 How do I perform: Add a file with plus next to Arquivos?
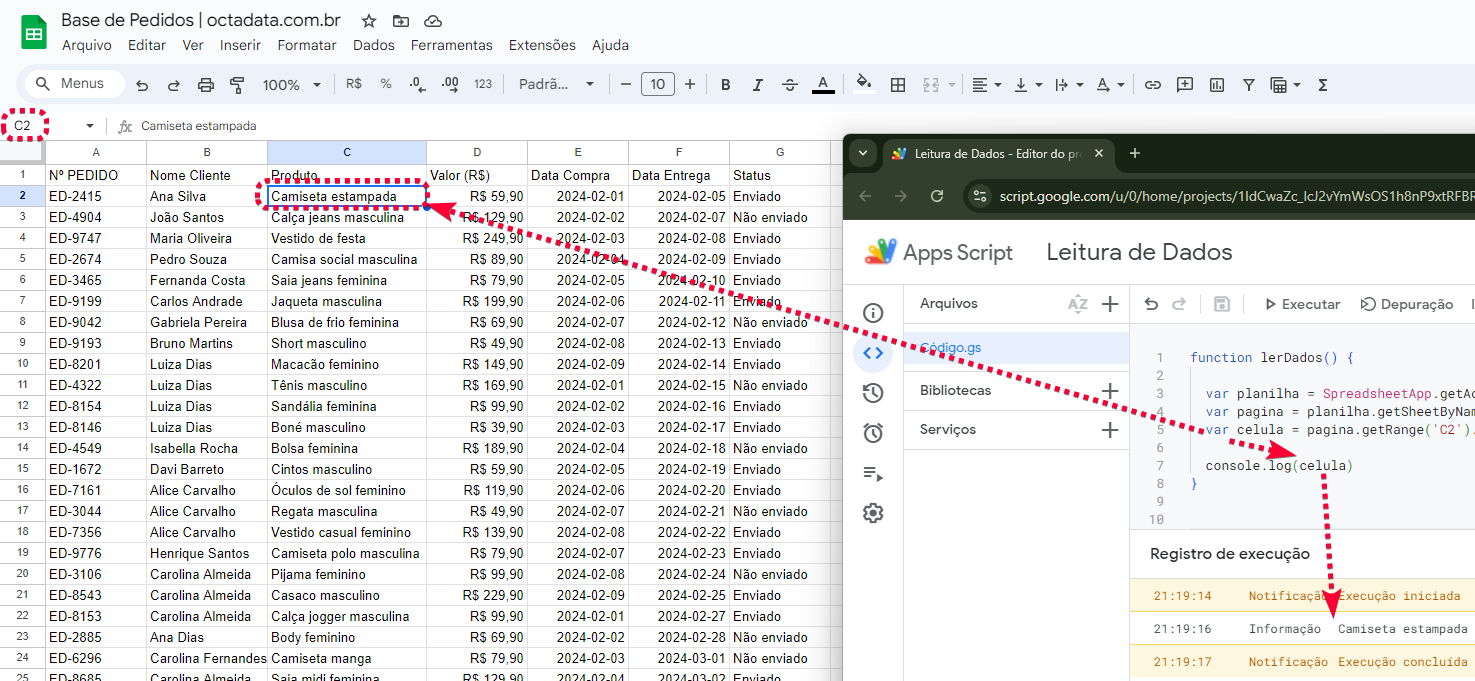1109,304
